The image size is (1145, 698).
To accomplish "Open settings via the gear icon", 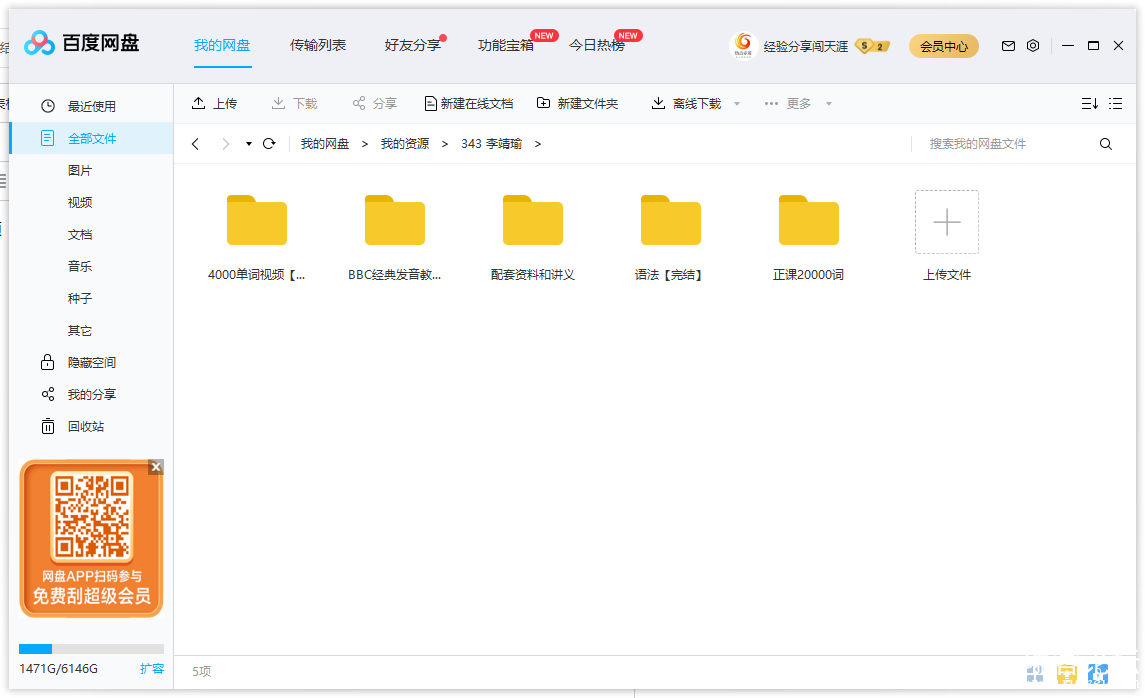I will point(1033,46).
